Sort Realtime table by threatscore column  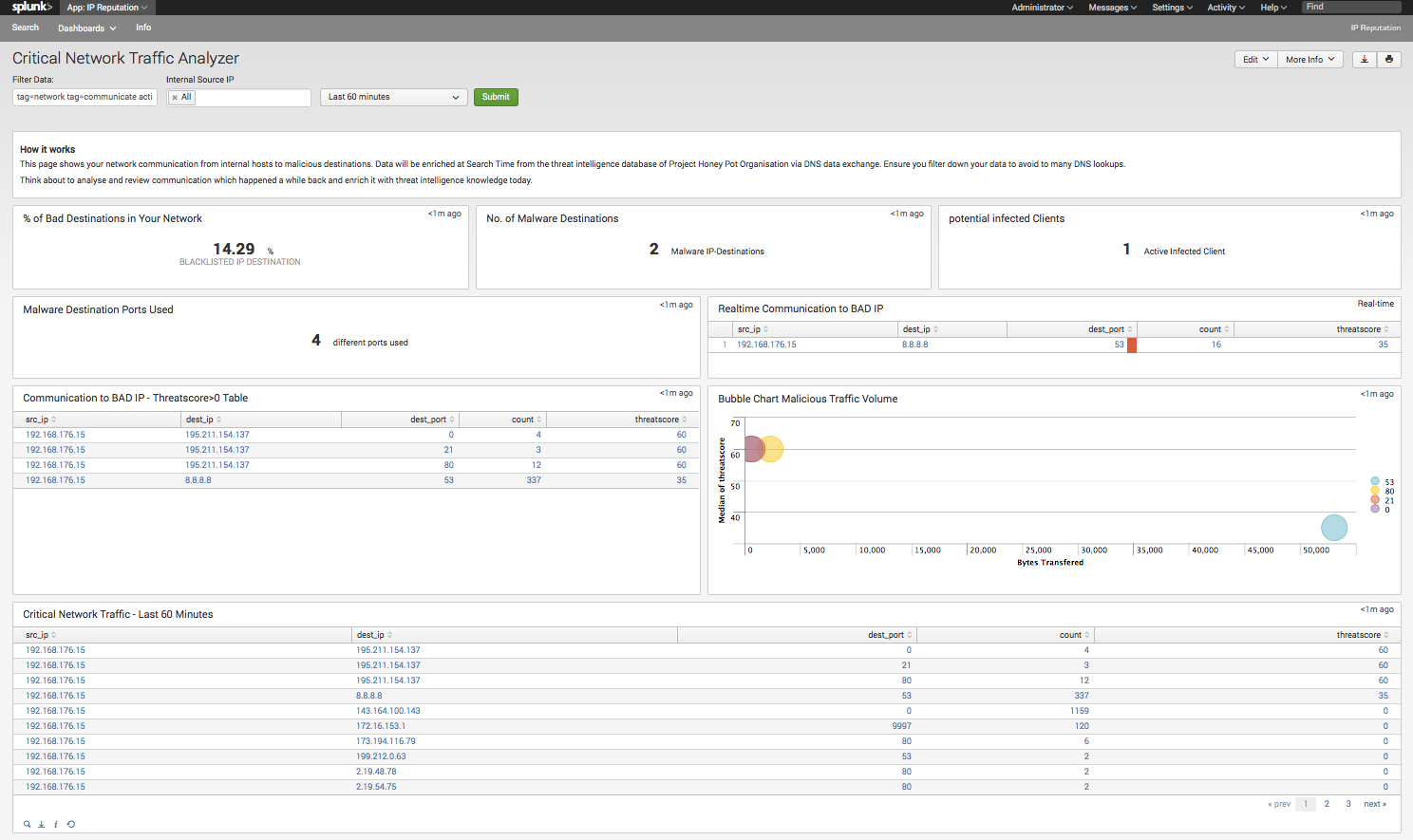(x=1362, y=329)
